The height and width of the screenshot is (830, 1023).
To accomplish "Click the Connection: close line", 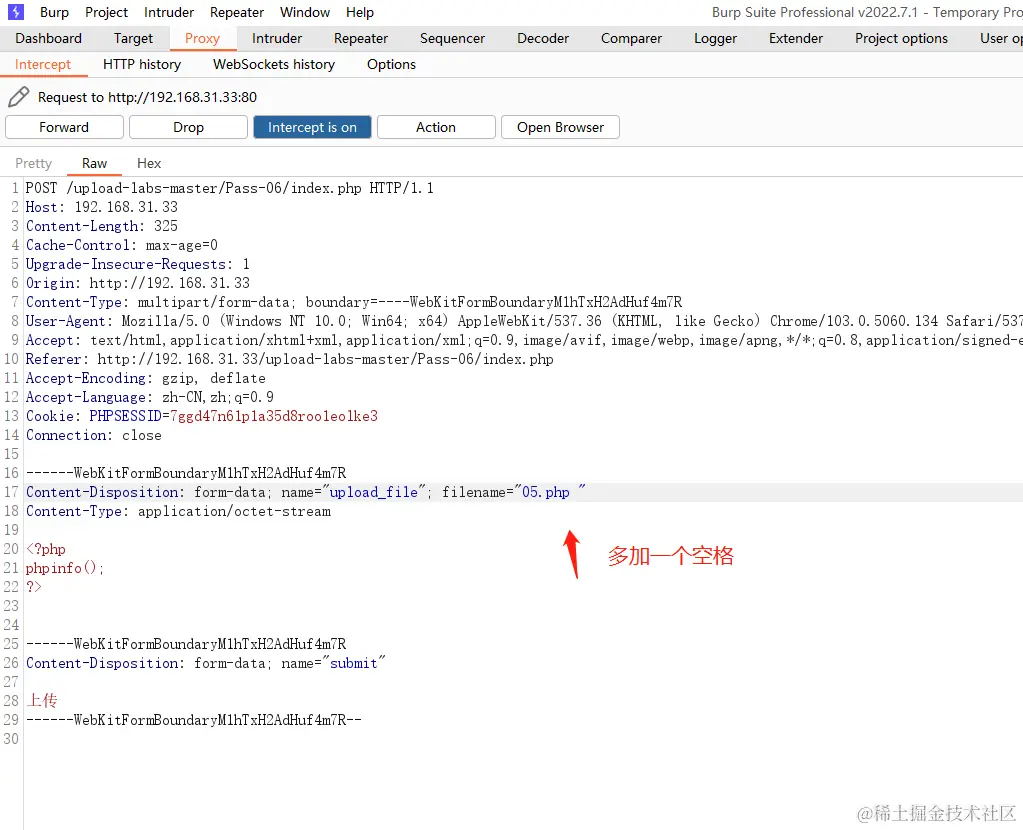I will point(93,435).
